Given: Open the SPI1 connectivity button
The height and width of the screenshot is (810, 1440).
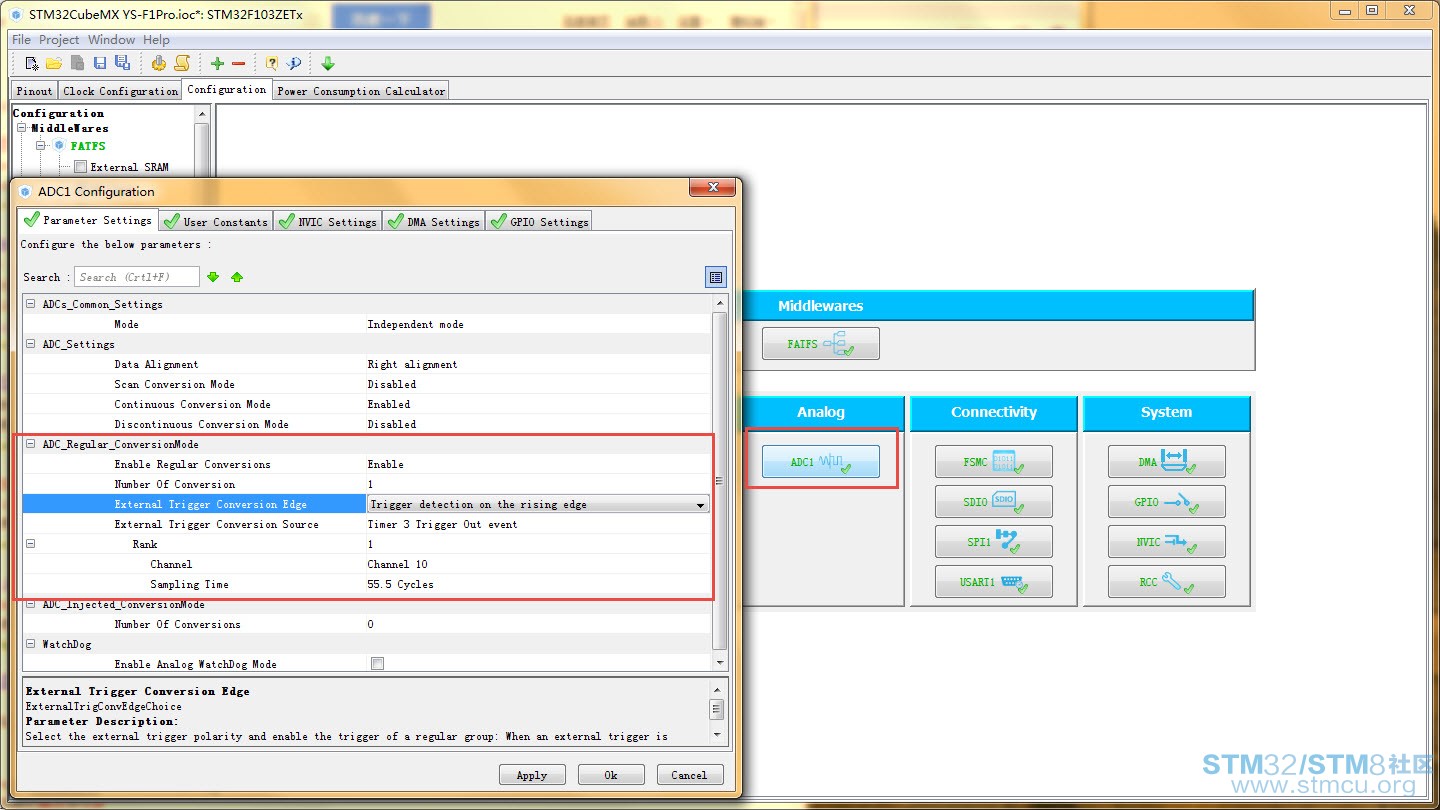Looking at the screenshot, I should (994, 542).
